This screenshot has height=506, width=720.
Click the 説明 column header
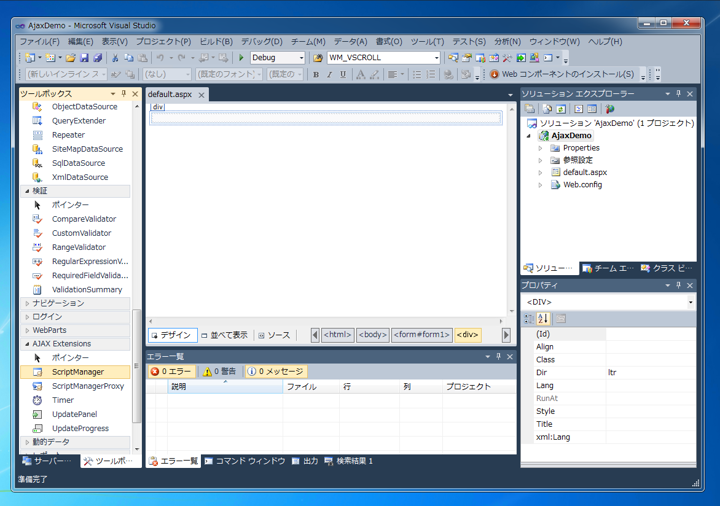225,387
